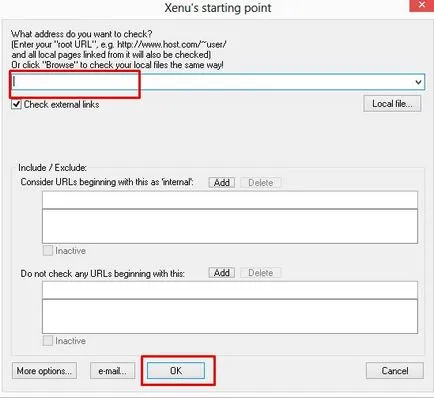The width and height of the screenshot is (434, 398).
Task: Click the excluded URL entry field
Action: coord(230,290)
